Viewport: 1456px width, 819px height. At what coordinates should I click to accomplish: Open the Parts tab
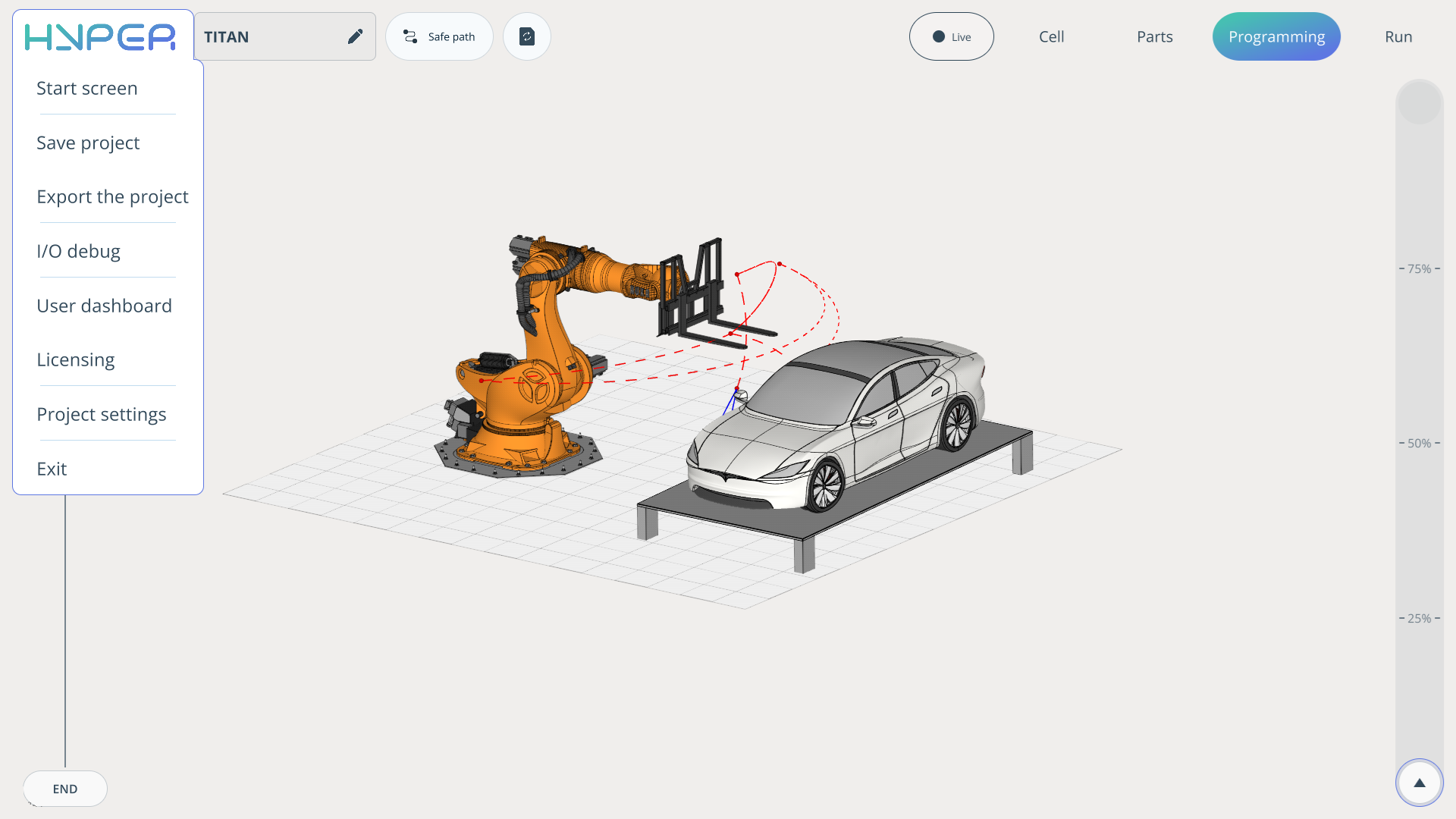pyautogui.click(x=1154, y=36)
